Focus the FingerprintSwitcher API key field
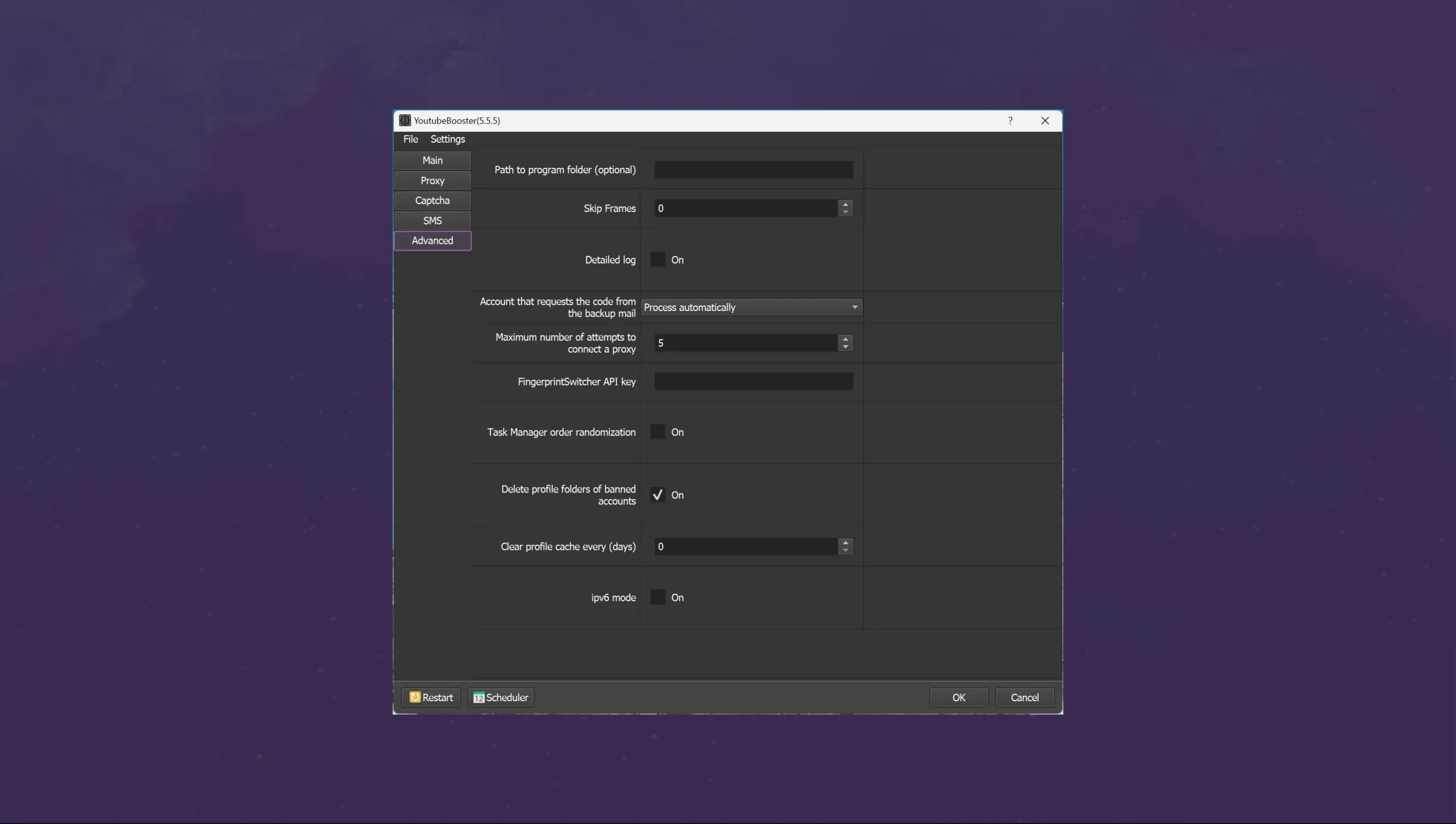The image size is (1456, 824). 754,382
